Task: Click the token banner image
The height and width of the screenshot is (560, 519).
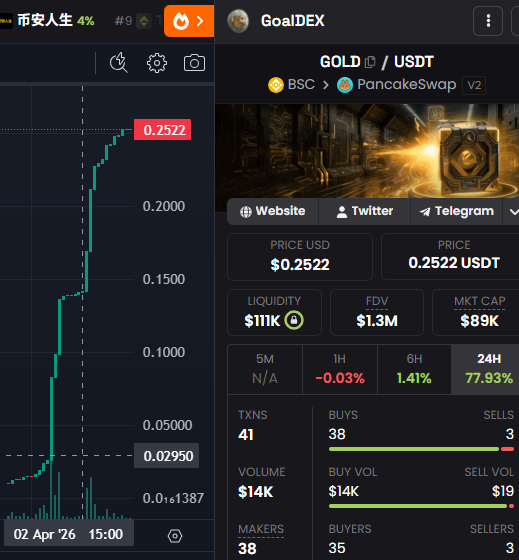Action: 367,151
